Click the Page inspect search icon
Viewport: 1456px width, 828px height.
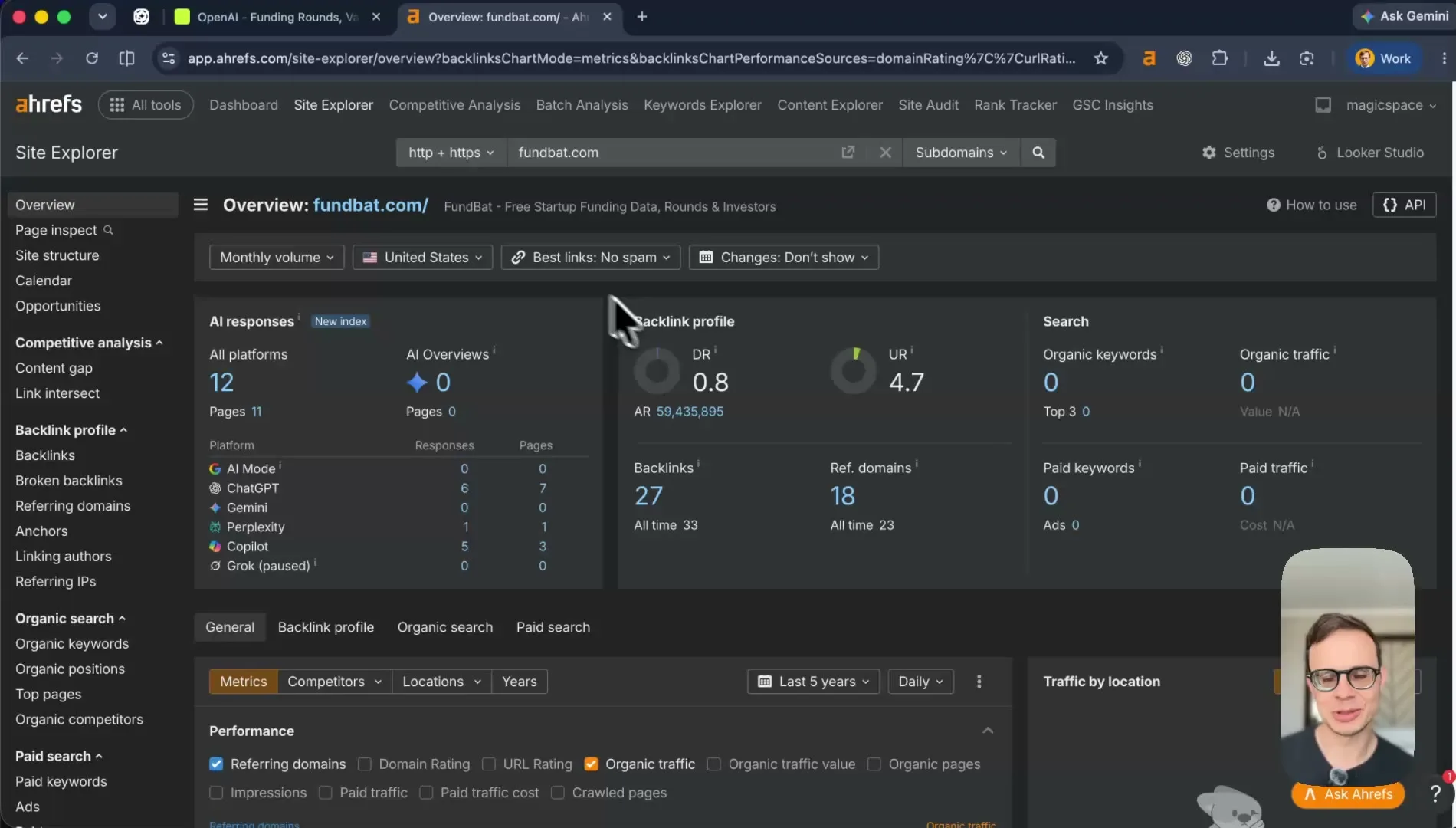[108, 230]
